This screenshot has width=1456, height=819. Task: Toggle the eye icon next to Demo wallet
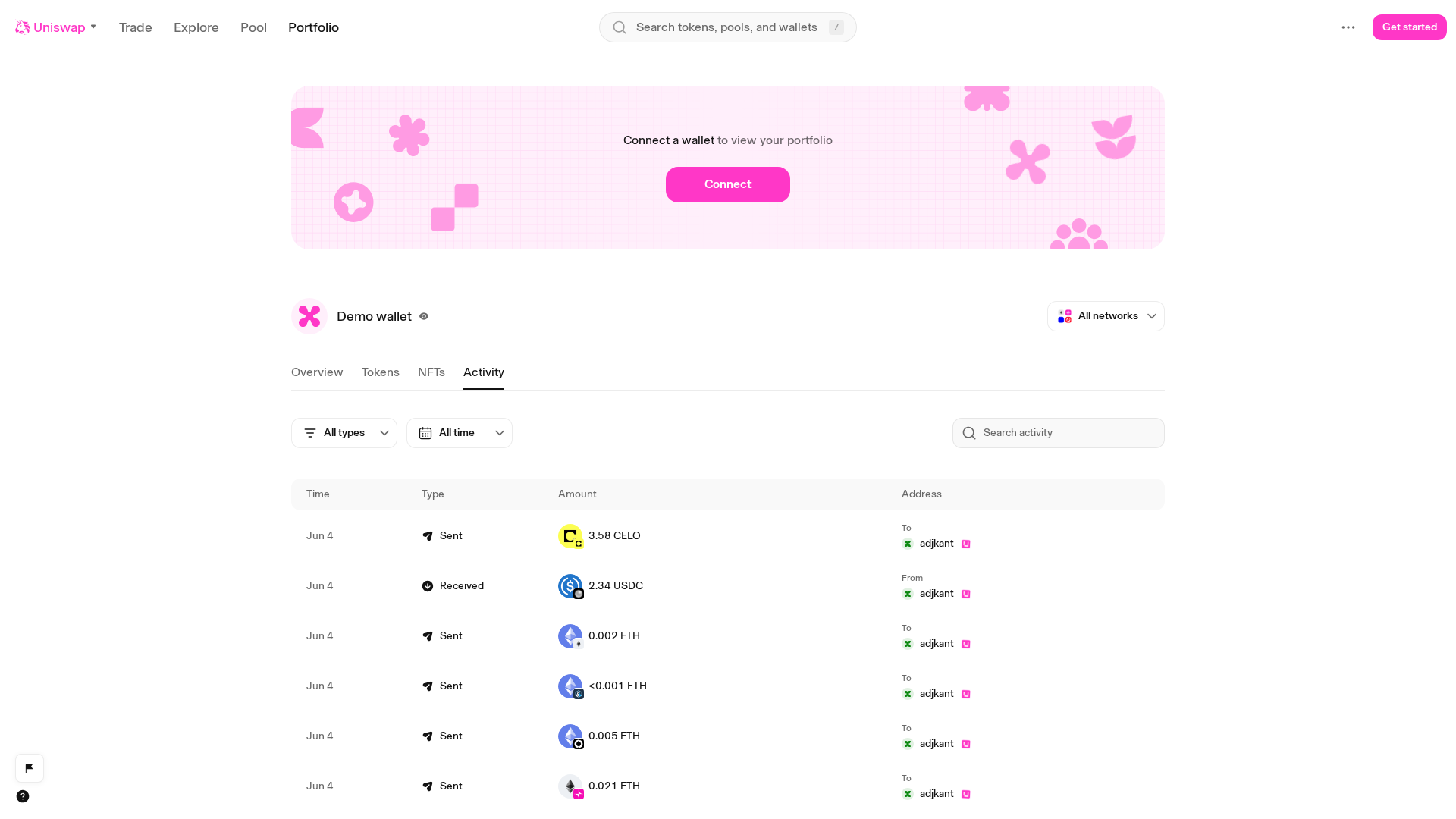(424, 316)
